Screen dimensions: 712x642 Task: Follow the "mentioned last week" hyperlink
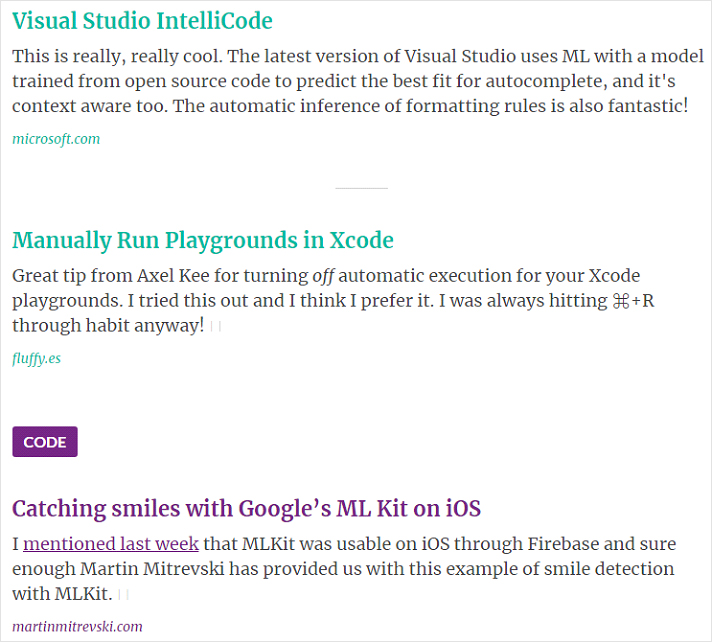tap(111, 545)
